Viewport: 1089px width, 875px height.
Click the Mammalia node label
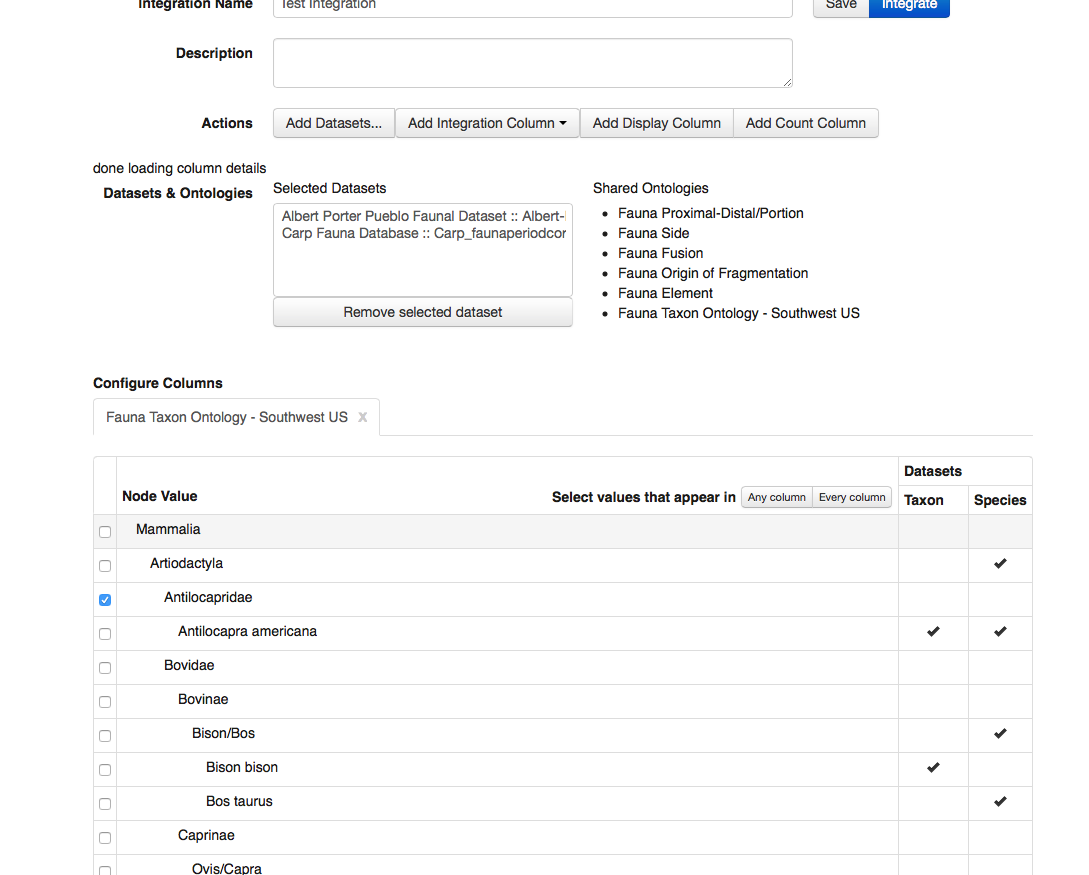point(168,529)
